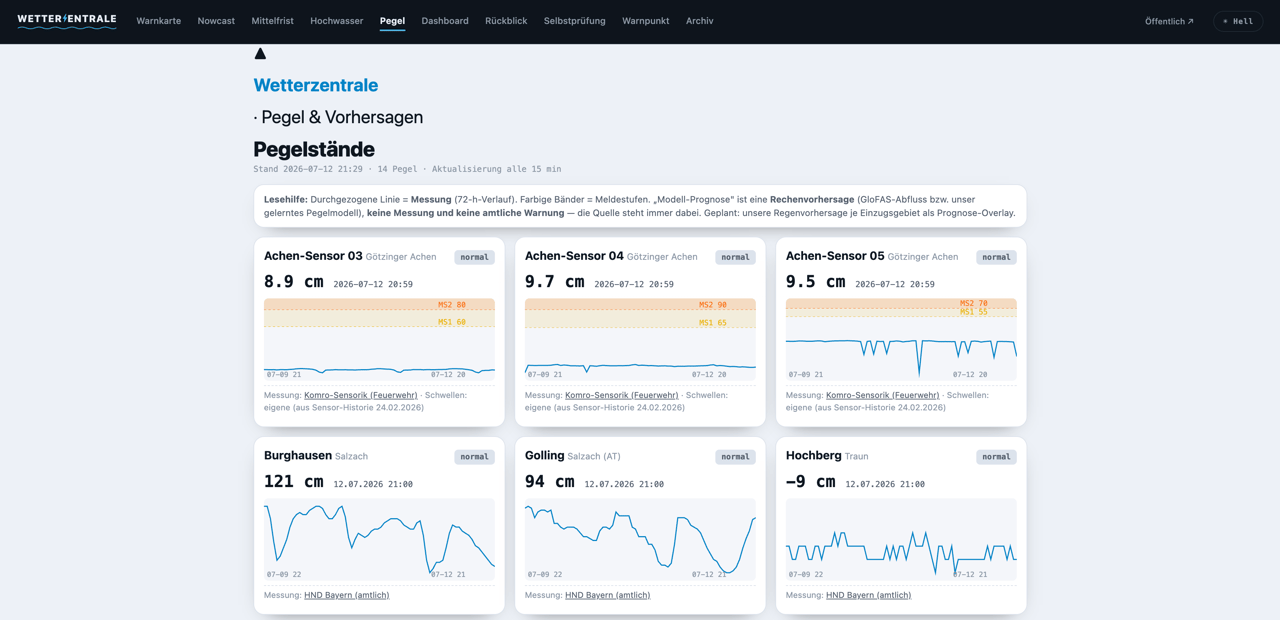Select the Mittelfrist navigation item
The width and height of the screenshot is (1280, 620).
[273, 21]
